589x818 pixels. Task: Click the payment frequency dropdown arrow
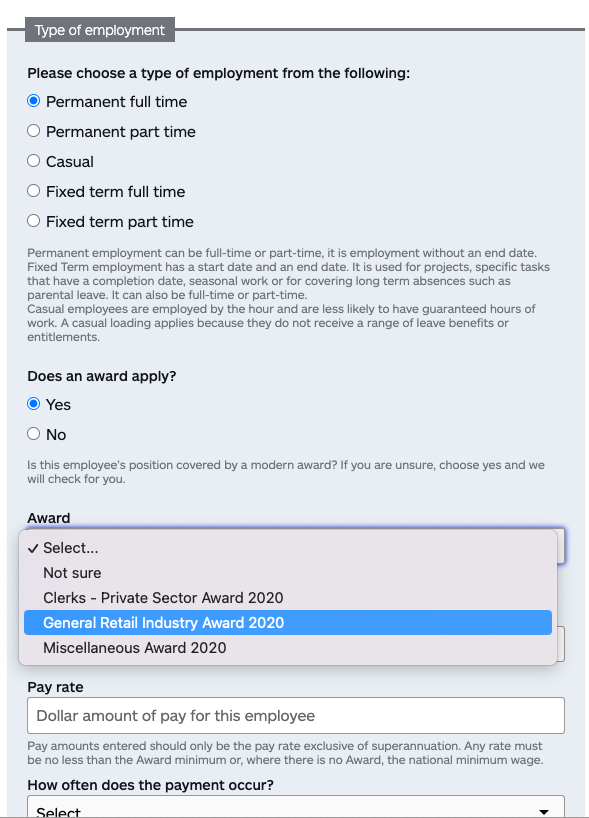click(x=544, y=812)
